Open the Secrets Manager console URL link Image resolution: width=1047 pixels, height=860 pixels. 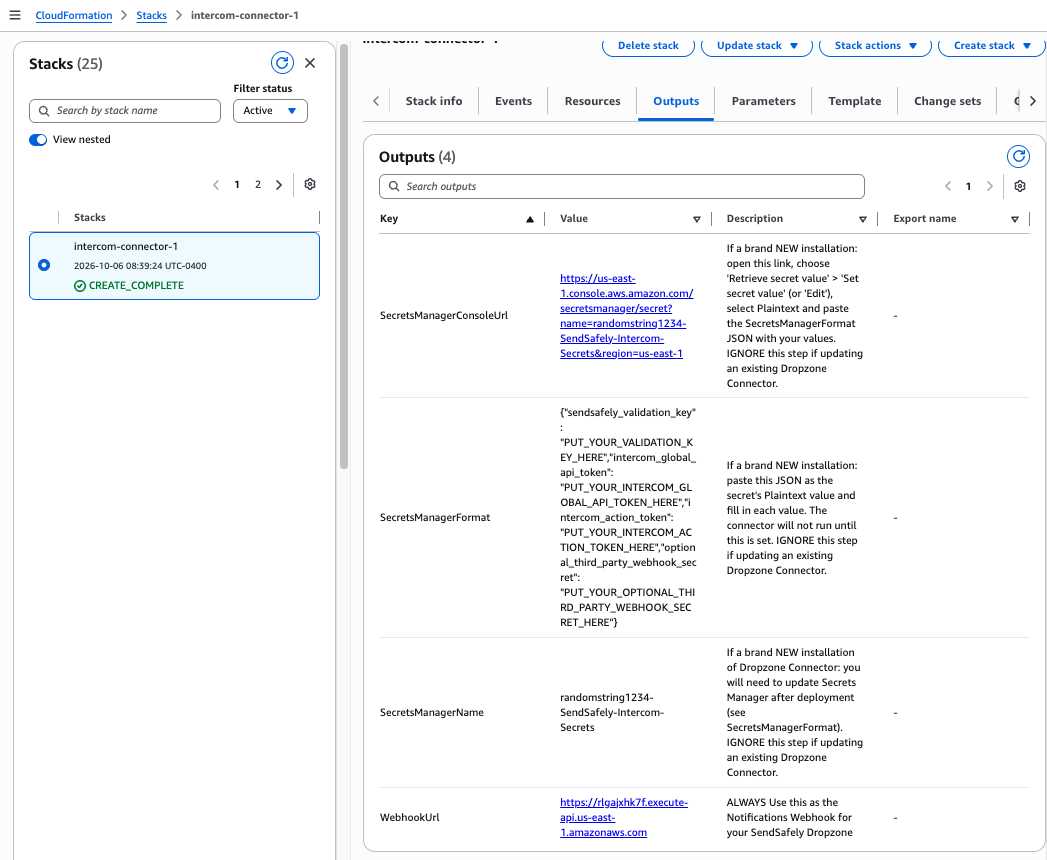(626, 316)
